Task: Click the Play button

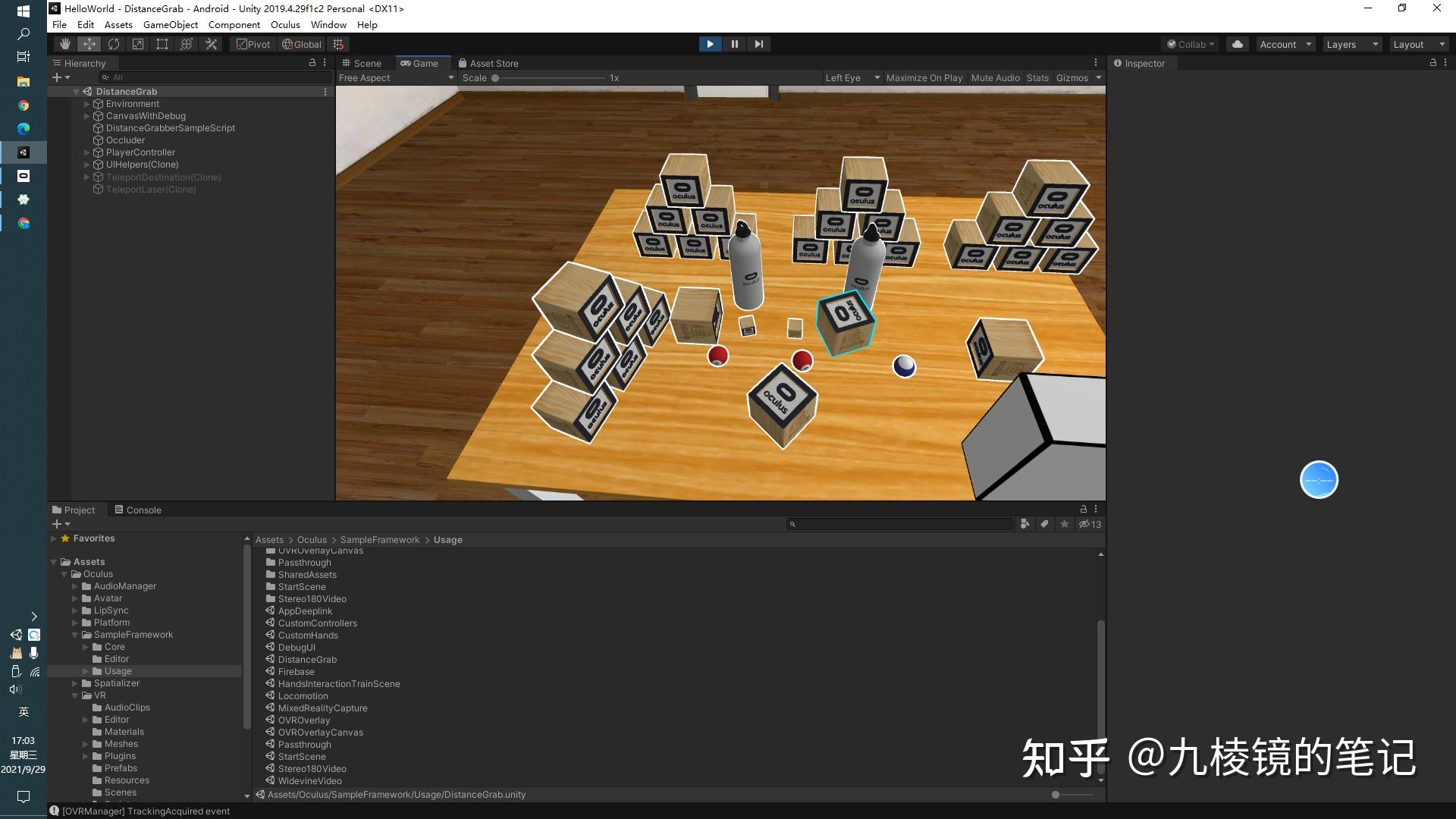Action: pyautogui.click(x=710, y=44)
